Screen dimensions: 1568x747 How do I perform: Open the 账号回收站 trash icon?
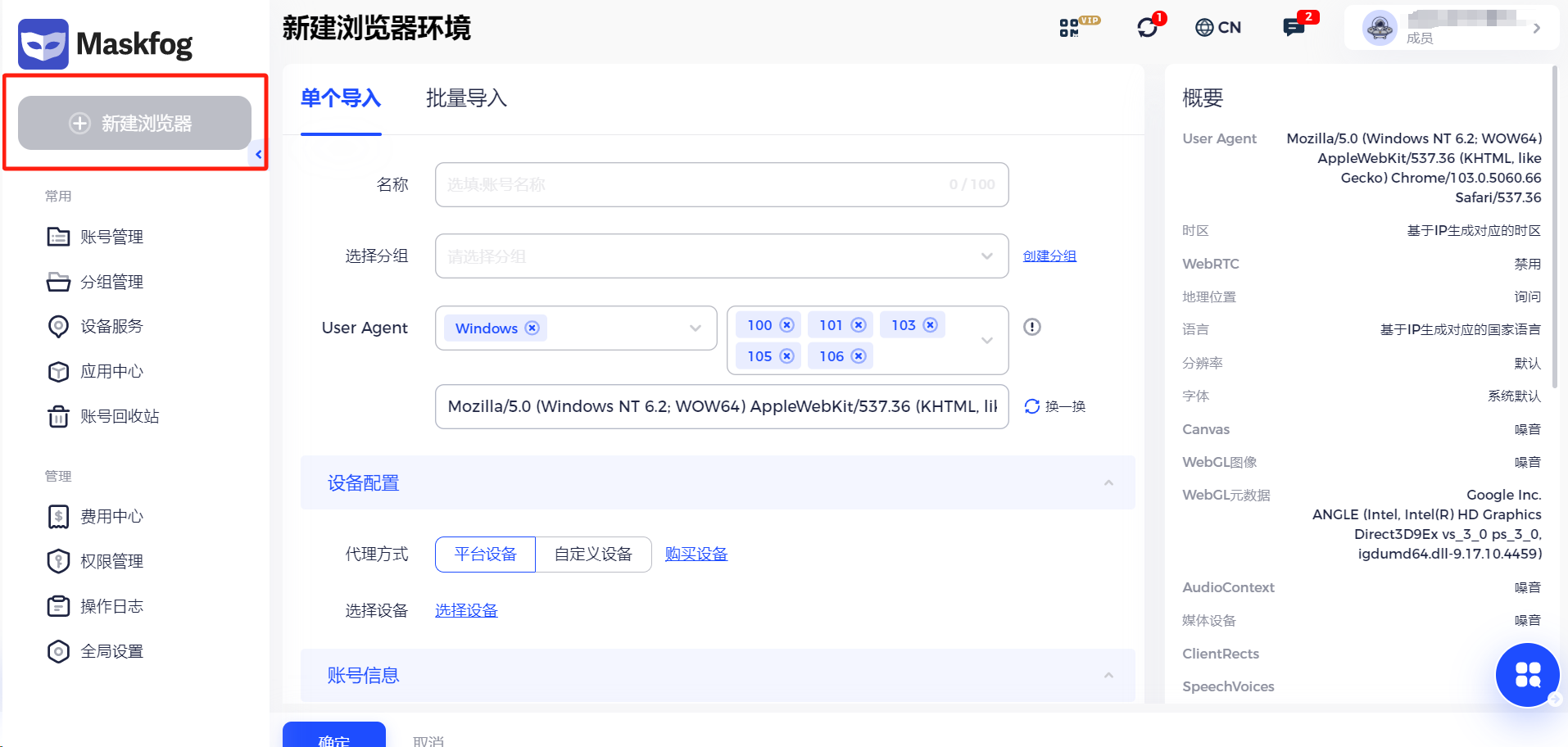point(58,416)
